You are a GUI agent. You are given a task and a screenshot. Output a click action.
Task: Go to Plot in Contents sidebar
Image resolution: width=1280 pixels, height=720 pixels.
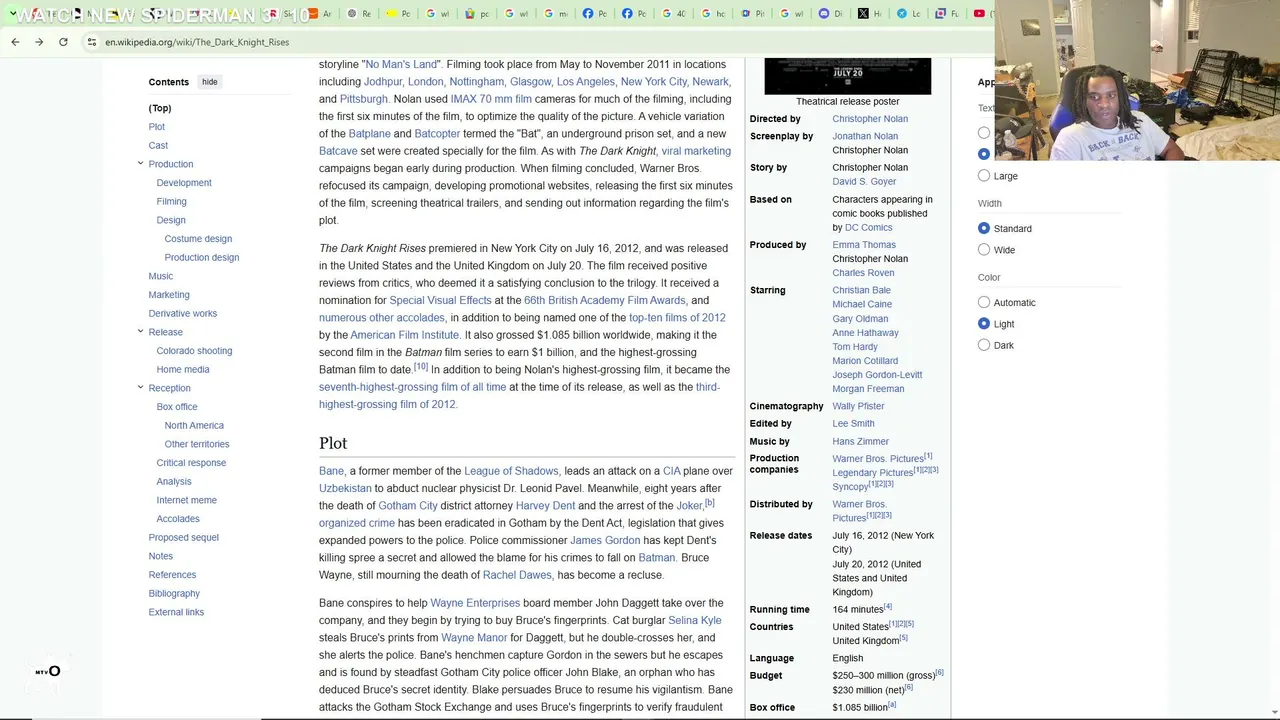tap(157, 127)
